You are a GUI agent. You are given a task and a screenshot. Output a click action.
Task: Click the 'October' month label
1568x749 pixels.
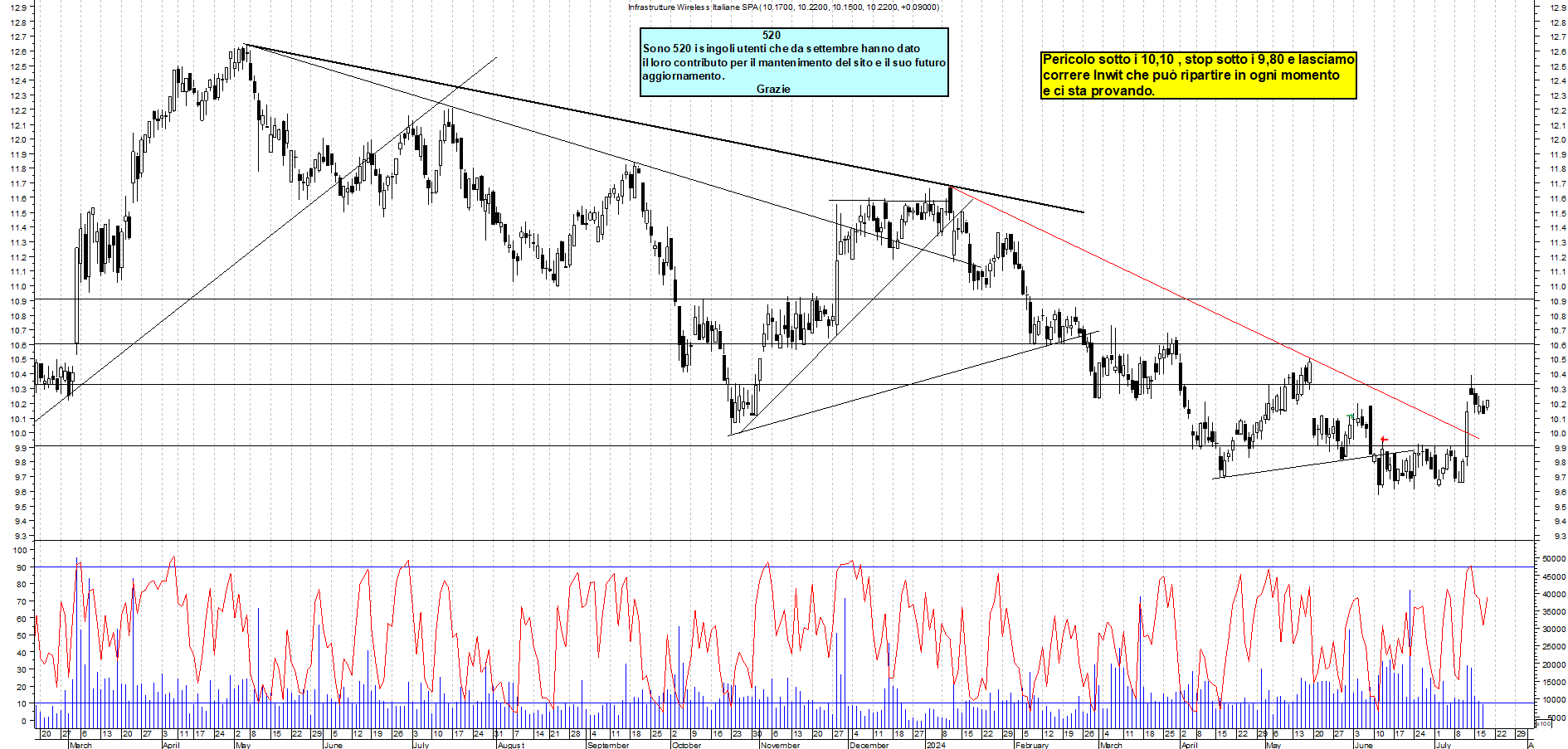click(686, 745)
